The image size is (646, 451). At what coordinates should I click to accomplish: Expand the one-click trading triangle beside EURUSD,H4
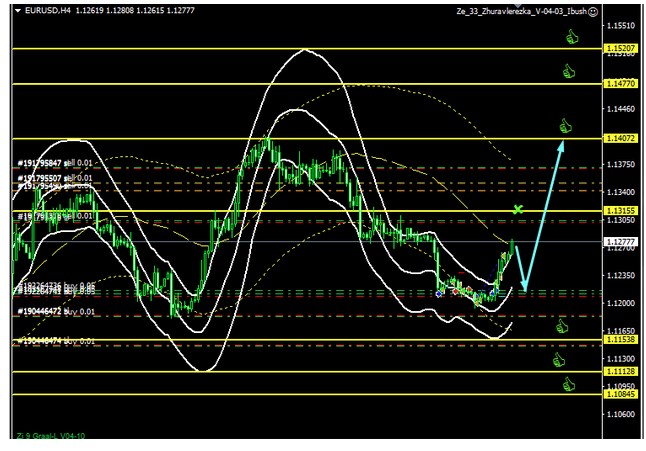tap(18, 12)
